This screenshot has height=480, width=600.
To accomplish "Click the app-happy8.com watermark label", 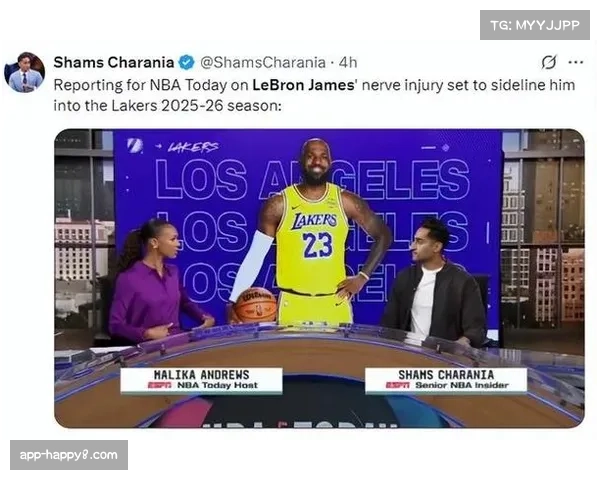I will pyautogui.click(x=69, y=455).
